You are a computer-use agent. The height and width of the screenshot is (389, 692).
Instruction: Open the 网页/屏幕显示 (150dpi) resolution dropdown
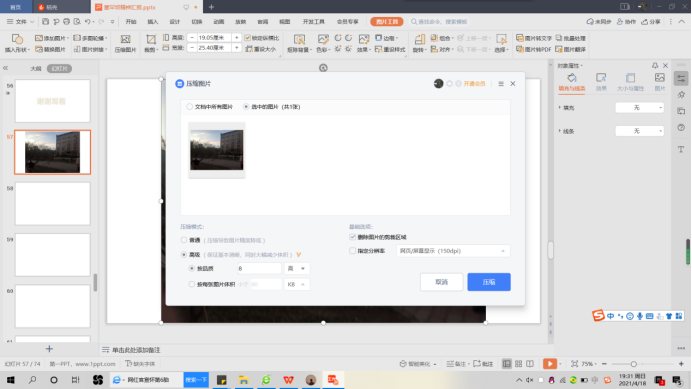tap(453, 251)
